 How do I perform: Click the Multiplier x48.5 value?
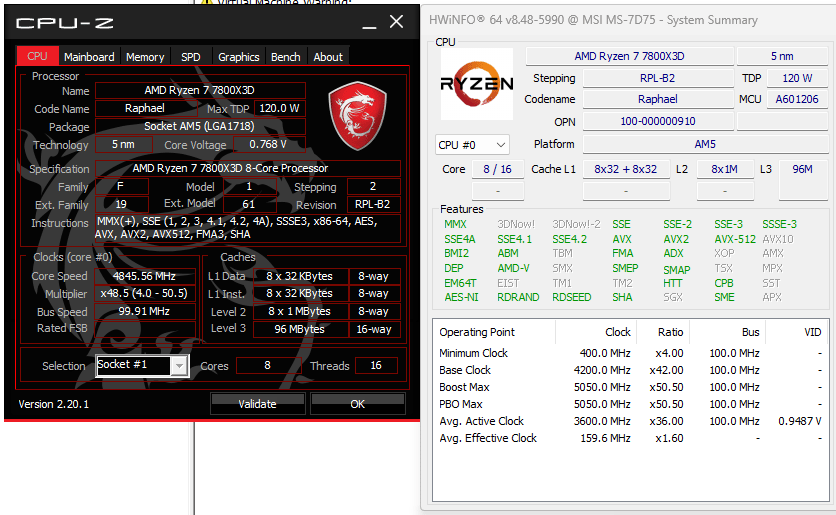tap(144, 293)
